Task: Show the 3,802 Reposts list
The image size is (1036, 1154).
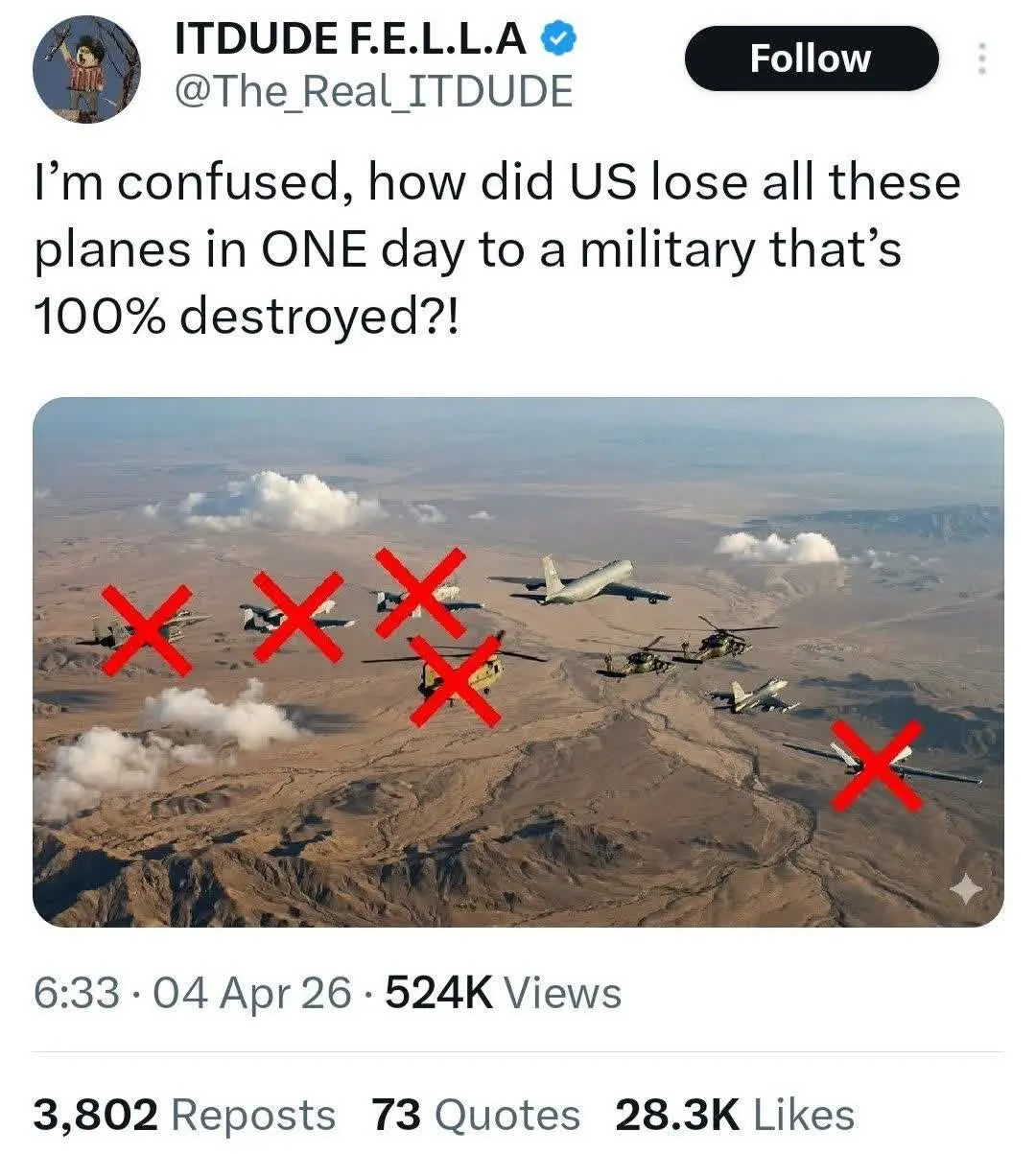Action: [x=185, y=1115]
